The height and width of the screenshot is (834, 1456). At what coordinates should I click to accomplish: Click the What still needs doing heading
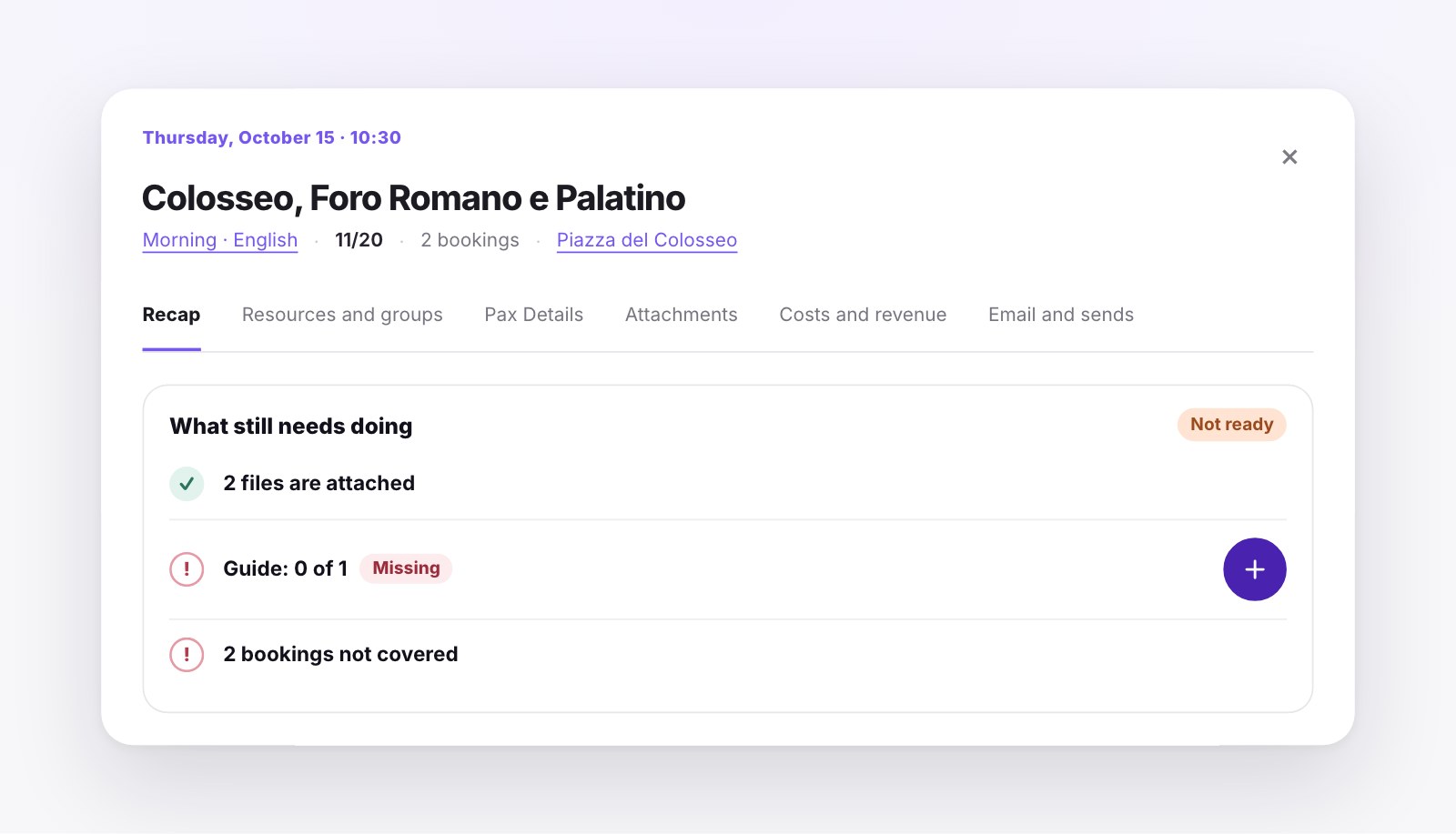(291, 427)
